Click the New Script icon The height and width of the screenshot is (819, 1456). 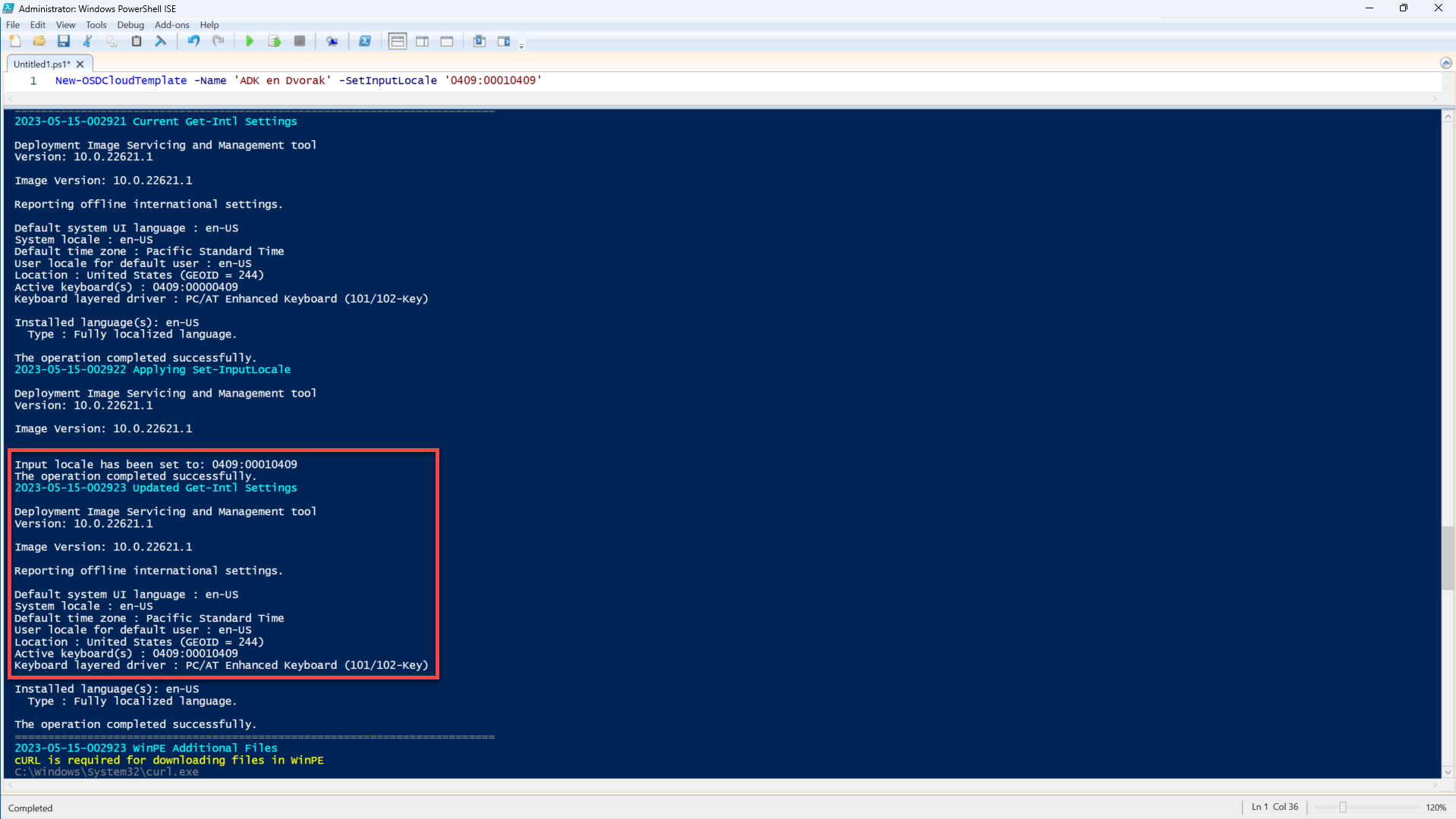[15, 42]
